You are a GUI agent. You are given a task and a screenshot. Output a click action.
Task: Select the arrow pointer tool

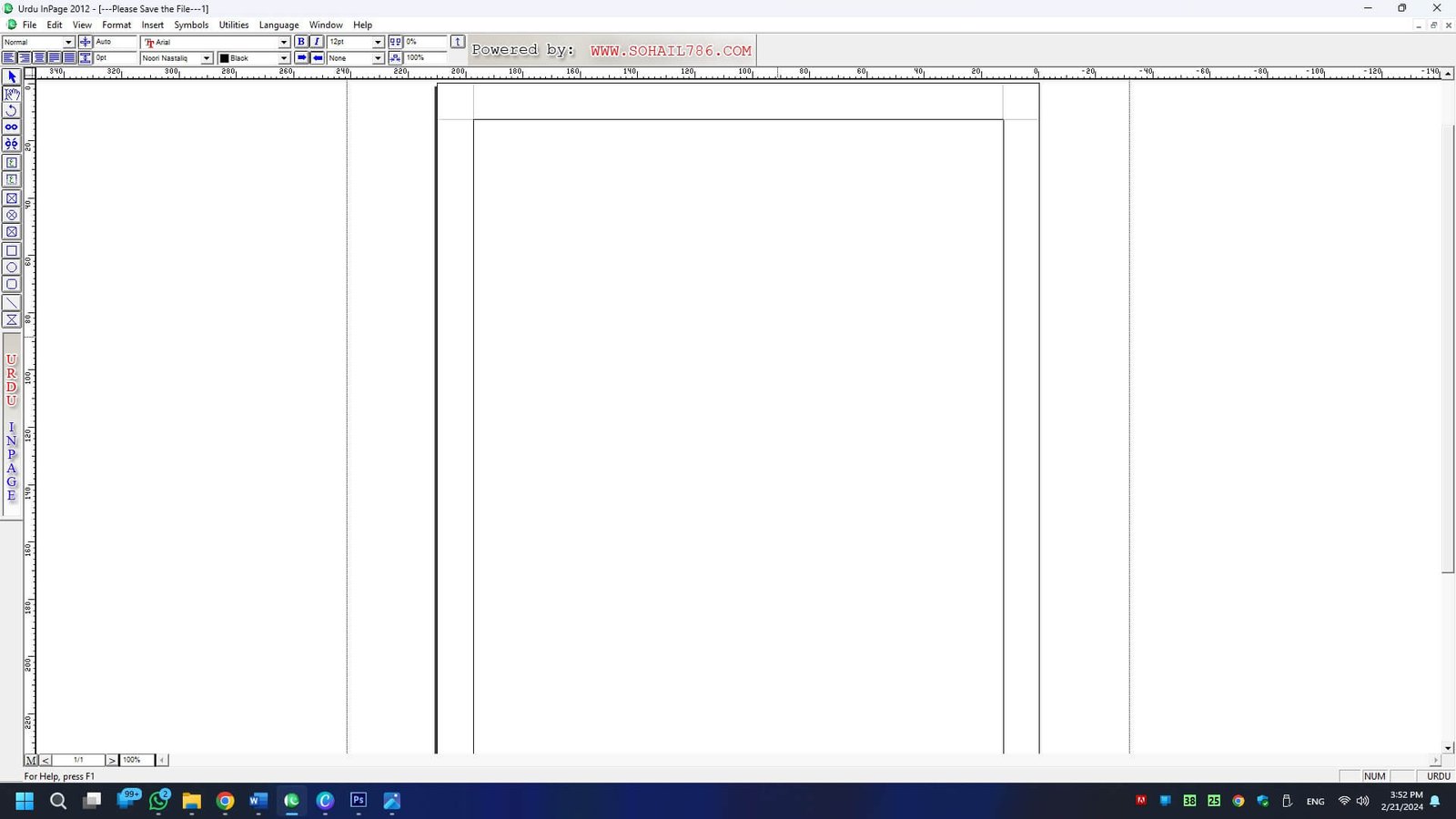12,77
